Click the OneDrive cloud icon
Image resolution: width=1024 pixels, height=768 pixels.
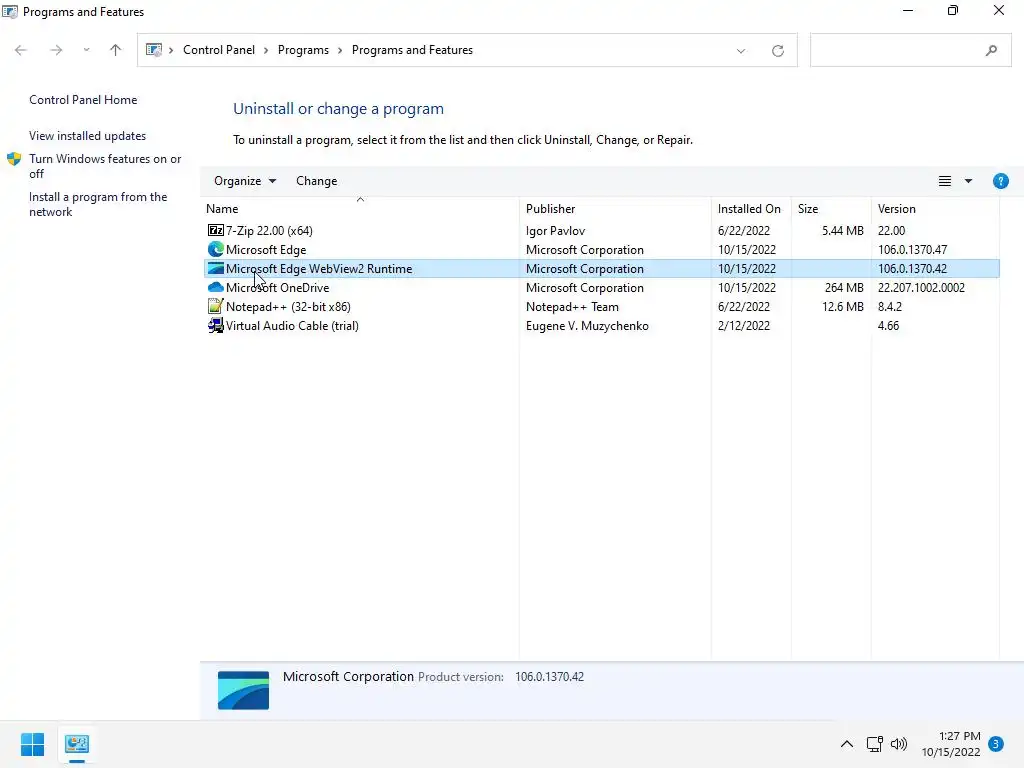tap(216, 287)
